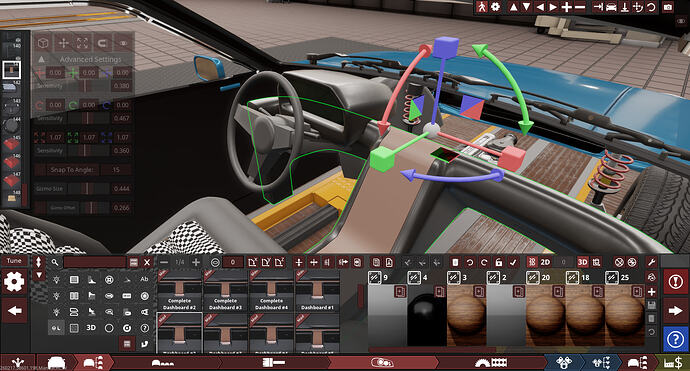
Task: Click the undo icon in fixture toolbar
Action: 470,262
